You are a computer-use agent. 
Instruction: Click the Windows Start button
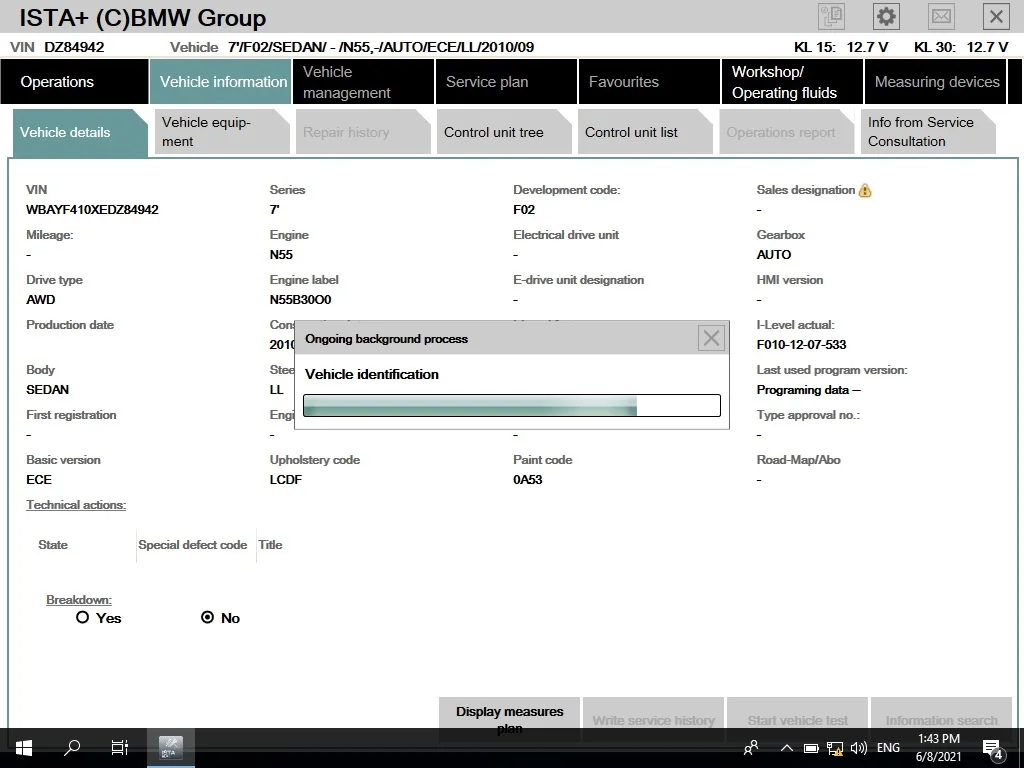point(24,748)
